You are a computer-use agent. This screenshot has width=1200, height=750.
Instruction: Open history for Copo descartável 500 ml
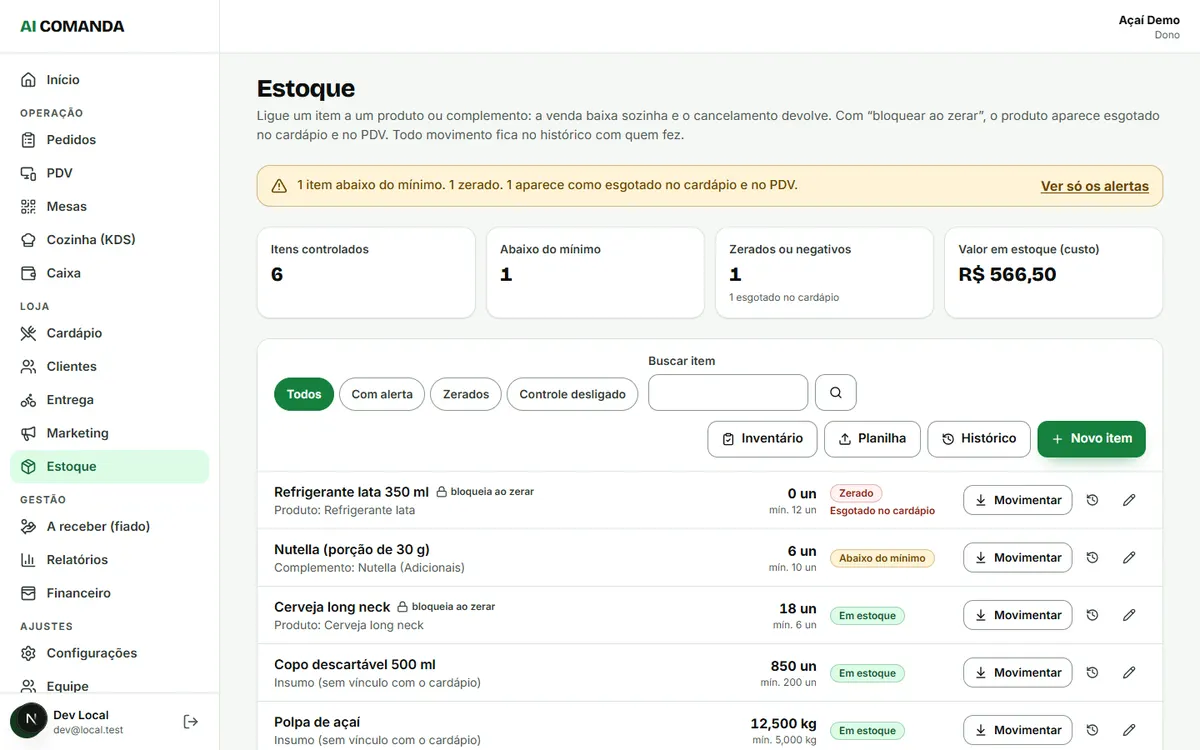tap(1092, 673)
